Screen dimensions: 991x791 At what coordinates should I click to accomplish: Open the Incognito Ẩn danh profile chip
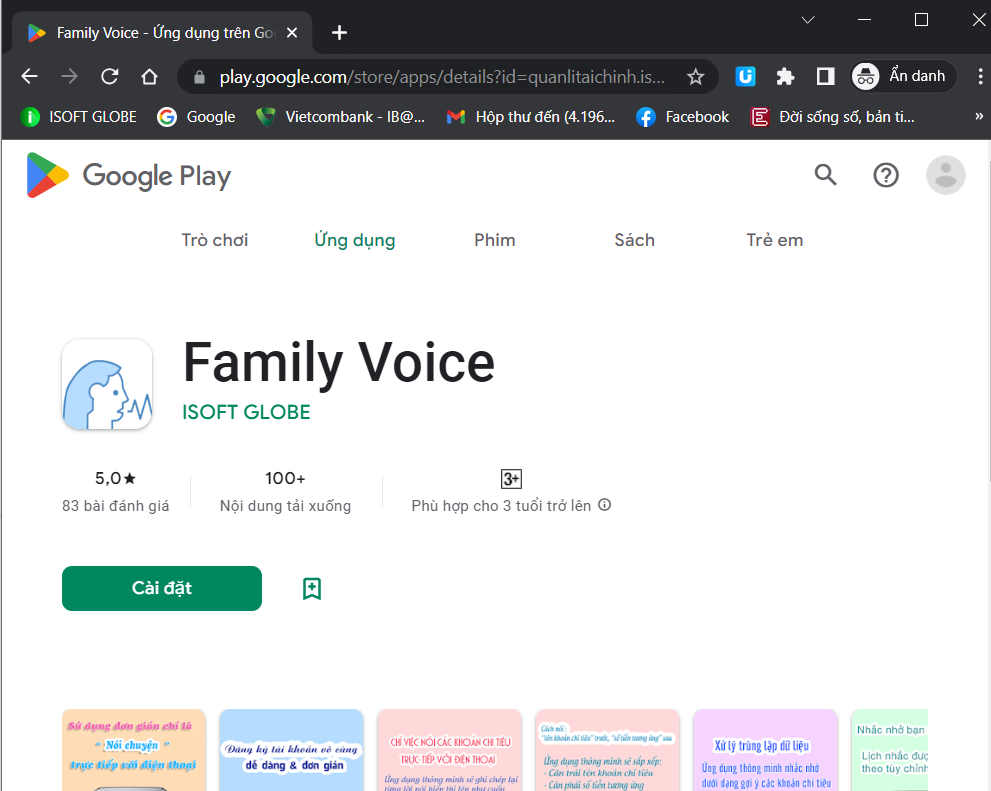pyautogui.click(x=902, y=76)
